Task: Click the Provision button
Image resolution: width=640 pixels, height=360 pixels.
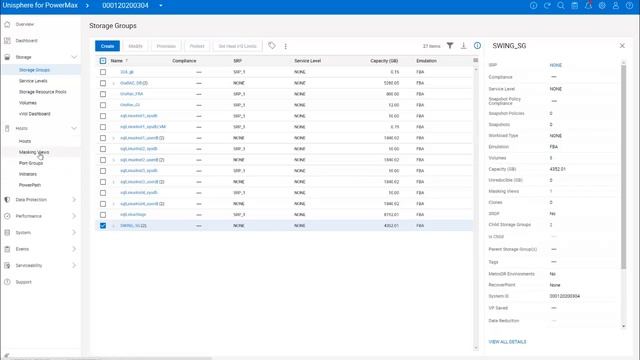Action: 166,46
